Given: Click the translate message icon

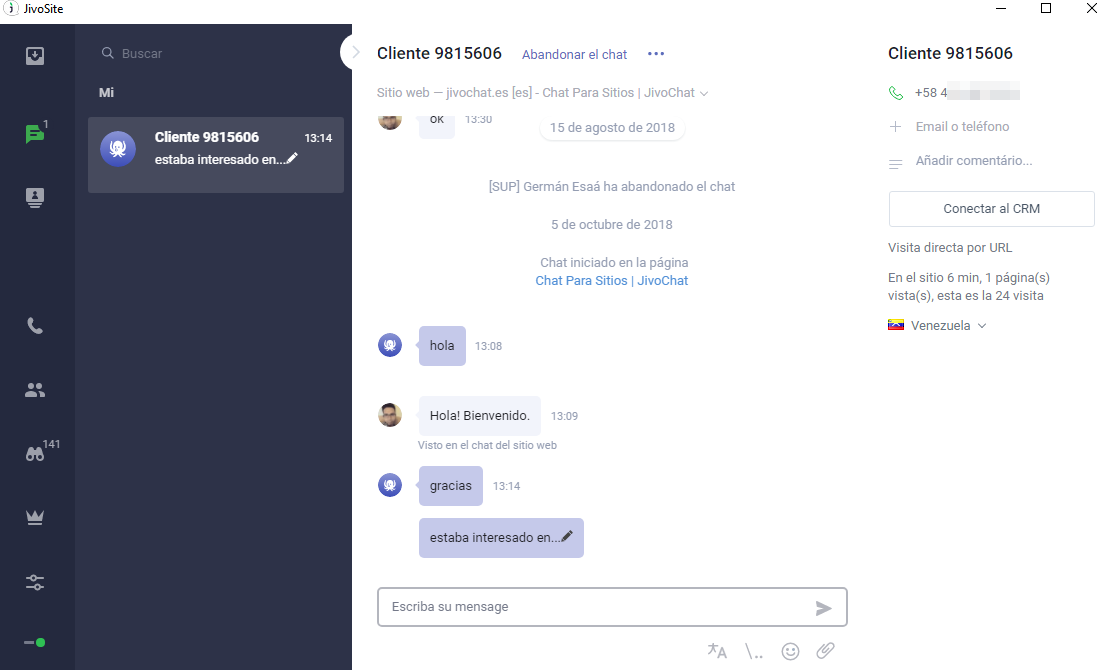Looking at the screenshot, I should pos(717,650).
